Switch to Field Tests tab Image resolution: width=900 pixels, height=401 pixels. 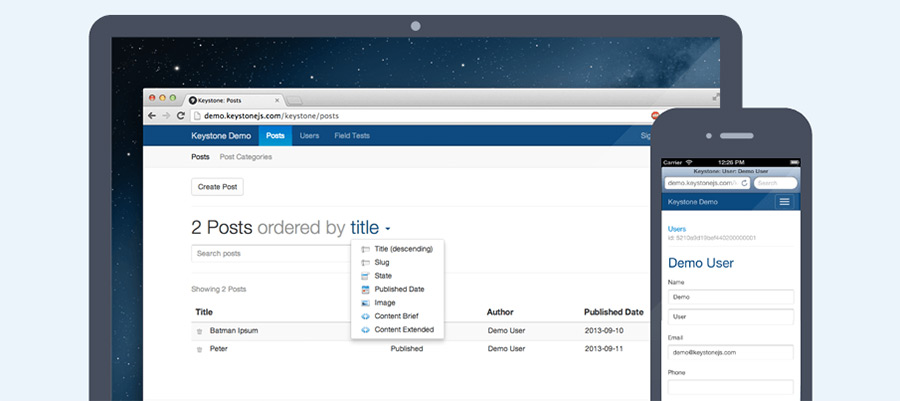[x=352, y=136]
